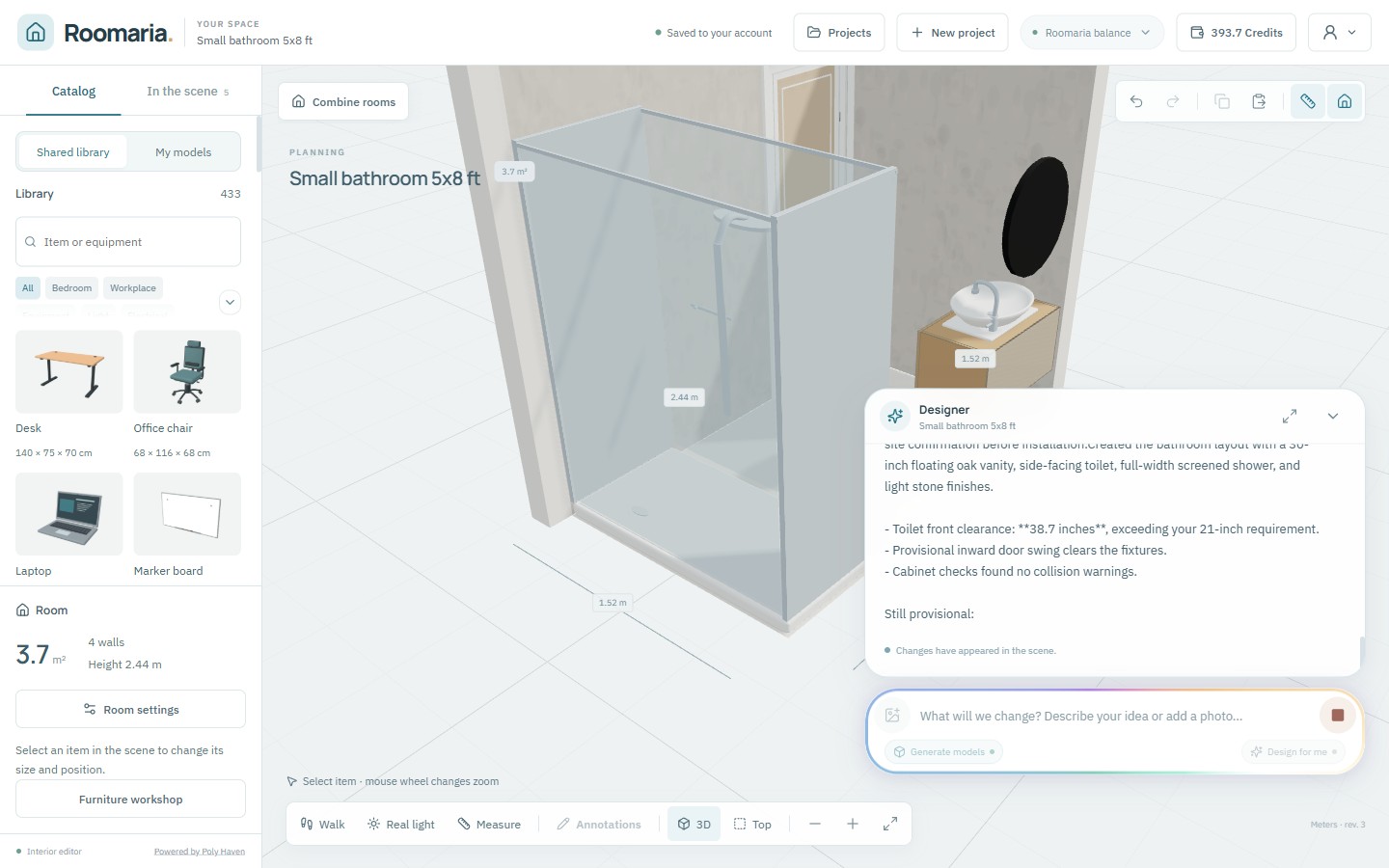Filter library by Workplace

tap(133, 288)
